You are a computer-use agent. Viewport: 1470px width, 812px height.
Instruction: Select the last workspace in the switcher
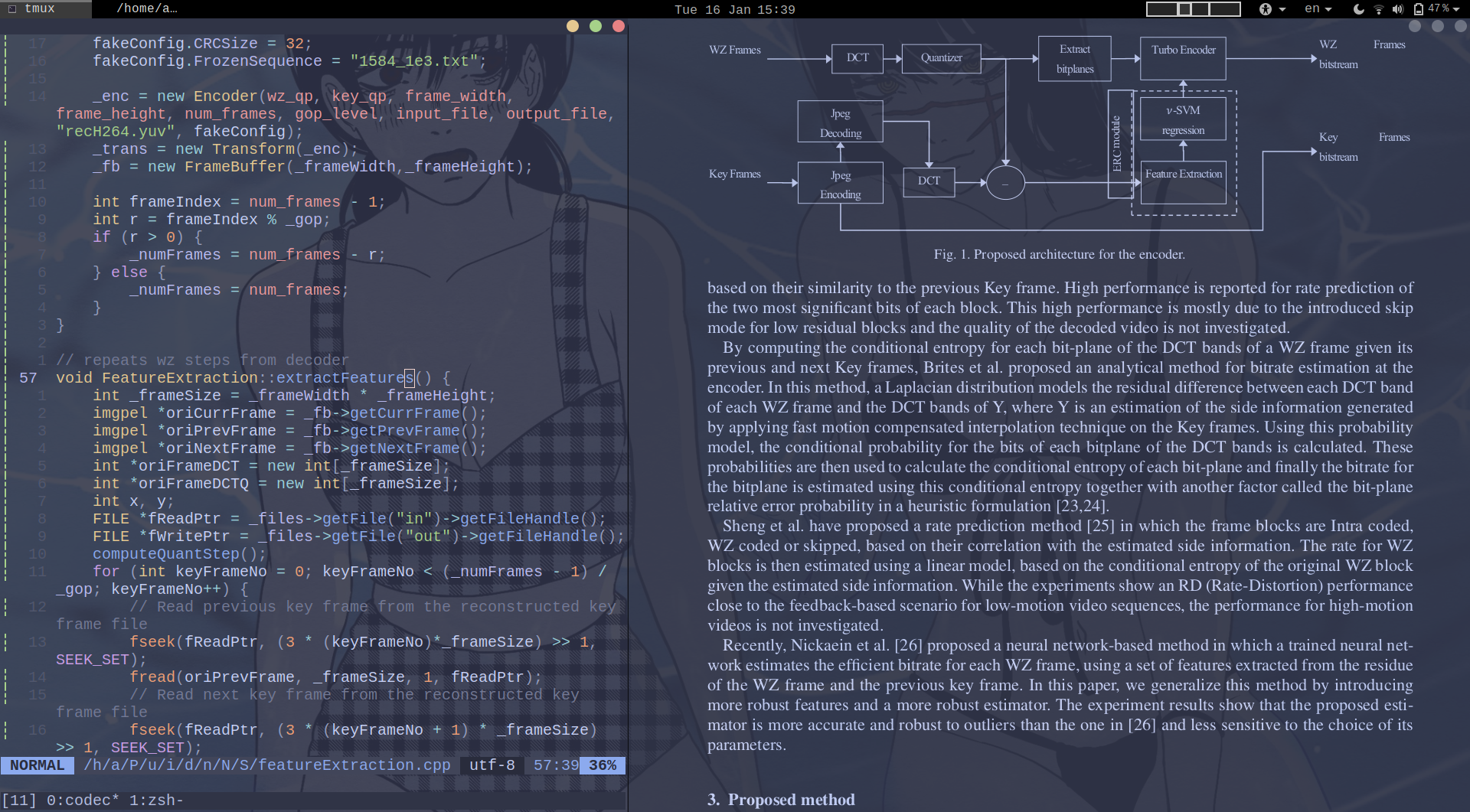[x=1225, y=9]
